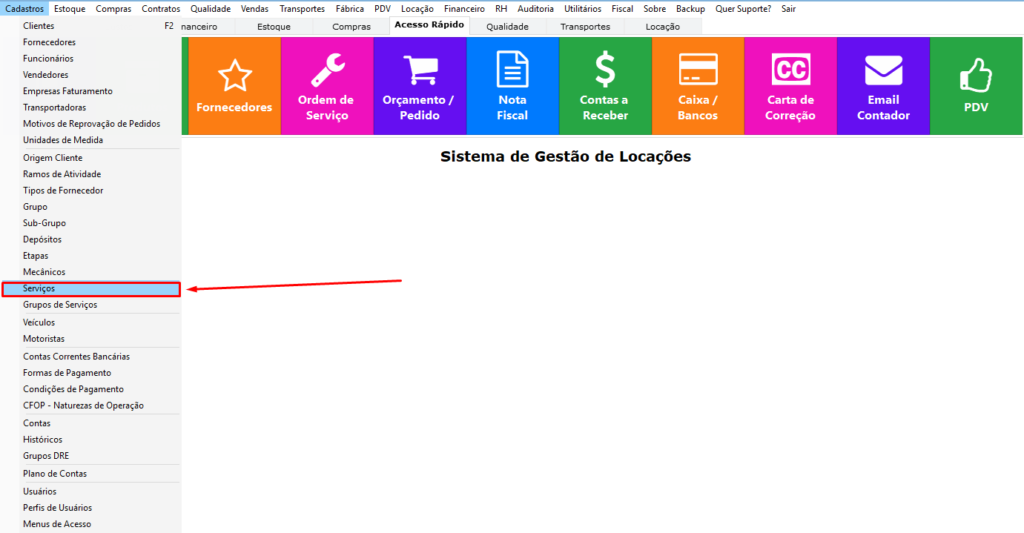This screenshot has width=1024, height=533.
Task: Switch to the Qualidade tab
Action: (507, 27)
